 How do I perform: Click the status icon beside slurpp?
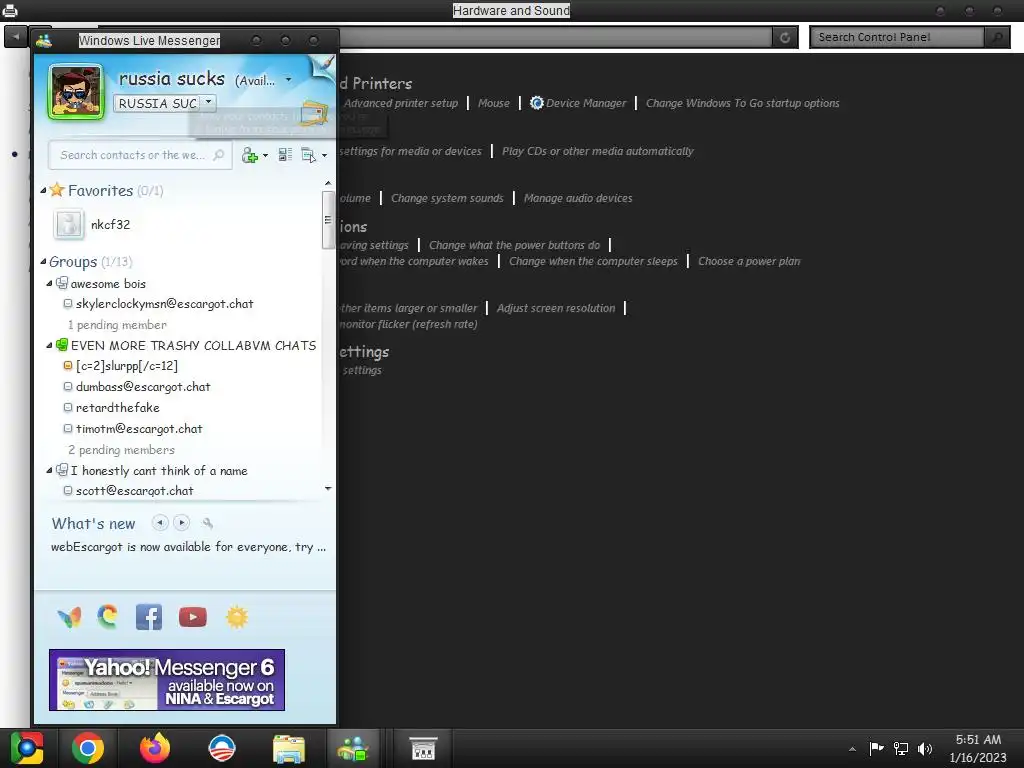[67, 366]
